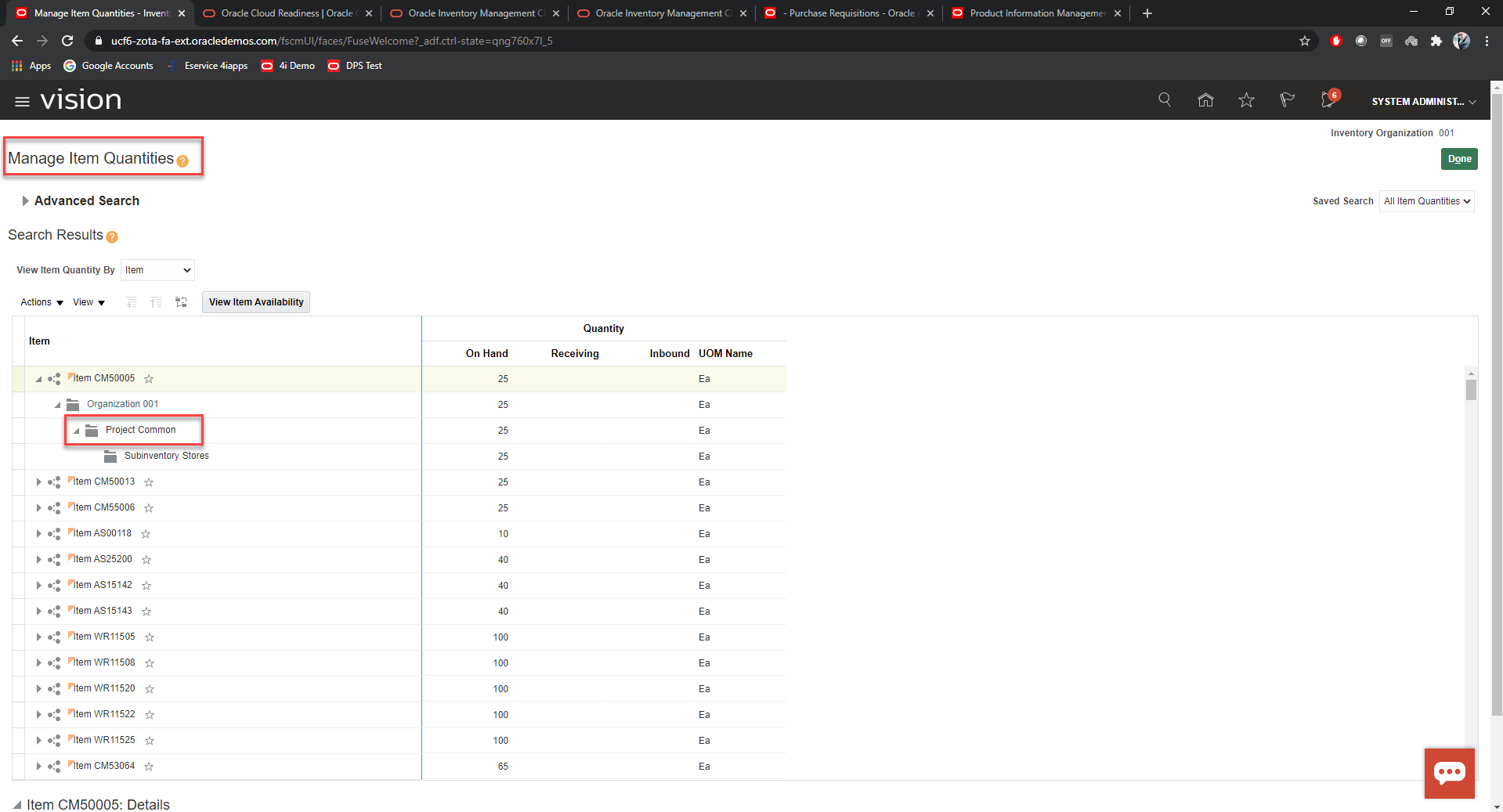The height and width of the screenshot is (812, 1503).
Task: Toggle favorite star for Item AS00118
Action: point(146,534)
